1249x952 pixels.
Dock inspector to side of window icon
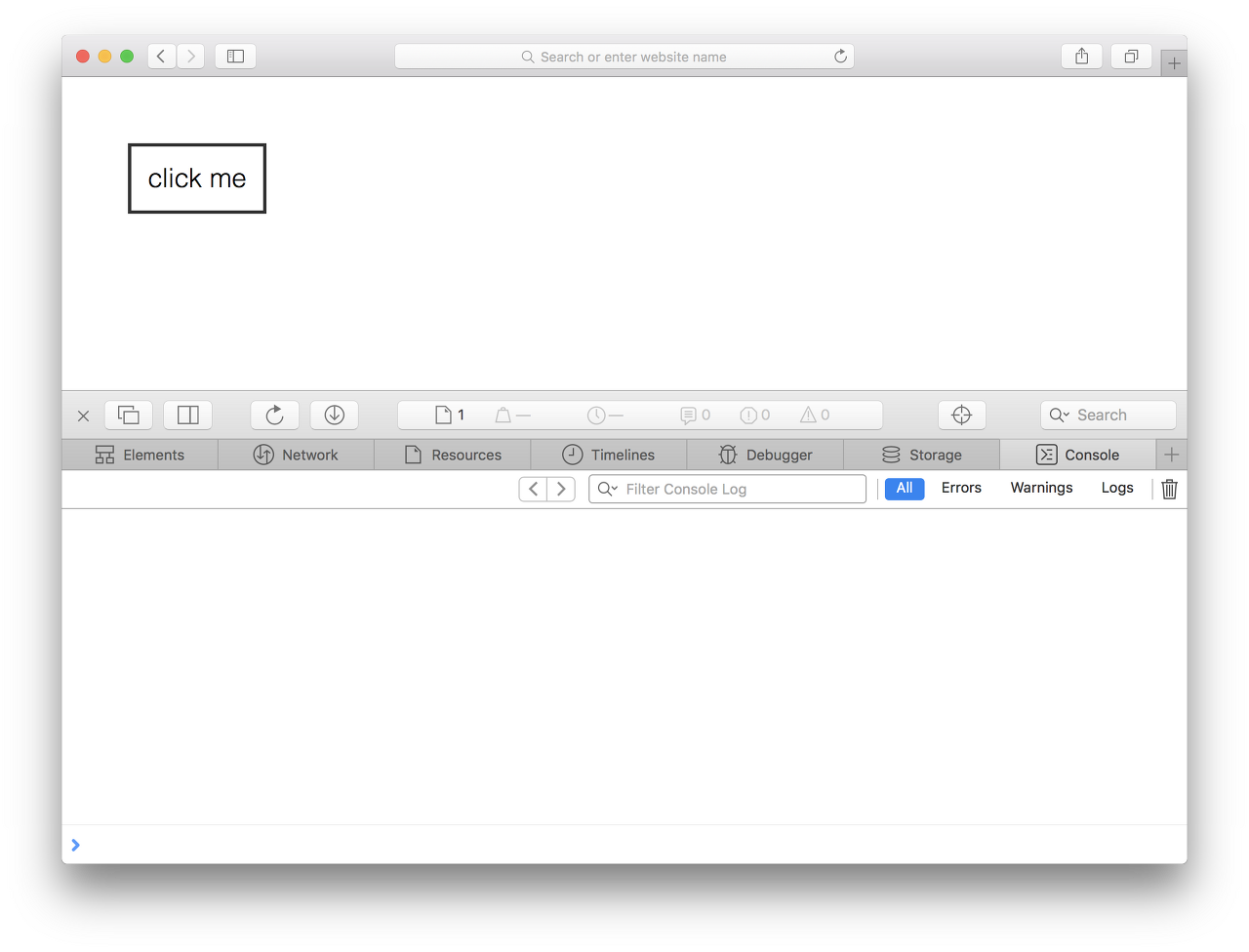188,415
